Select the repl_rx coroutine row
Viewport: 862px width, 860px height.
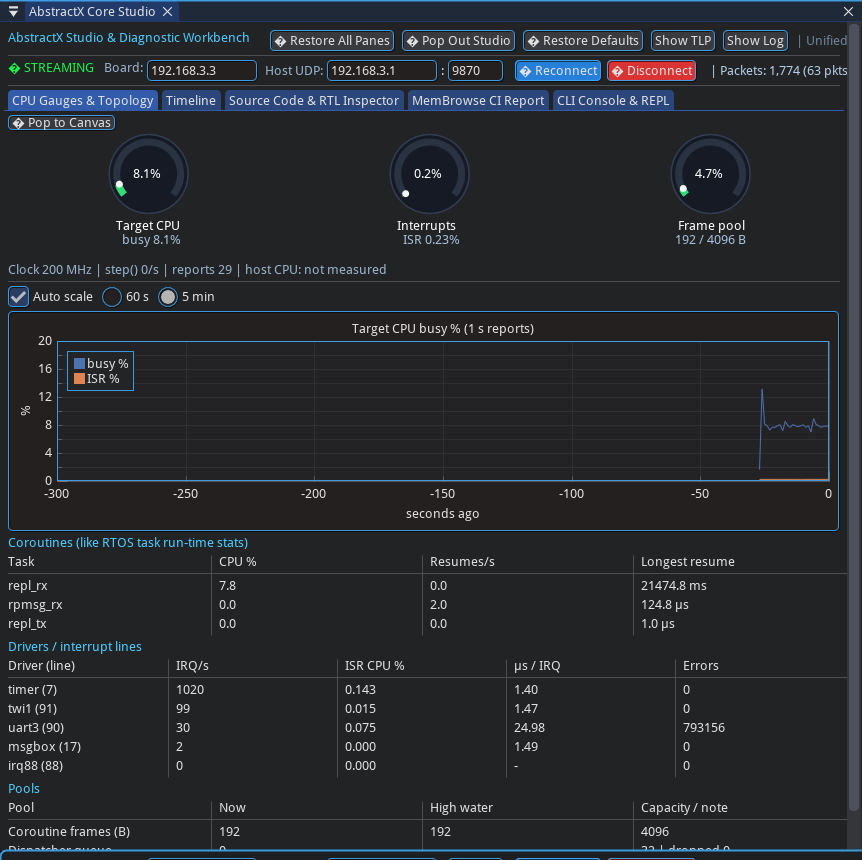[427, 586]
